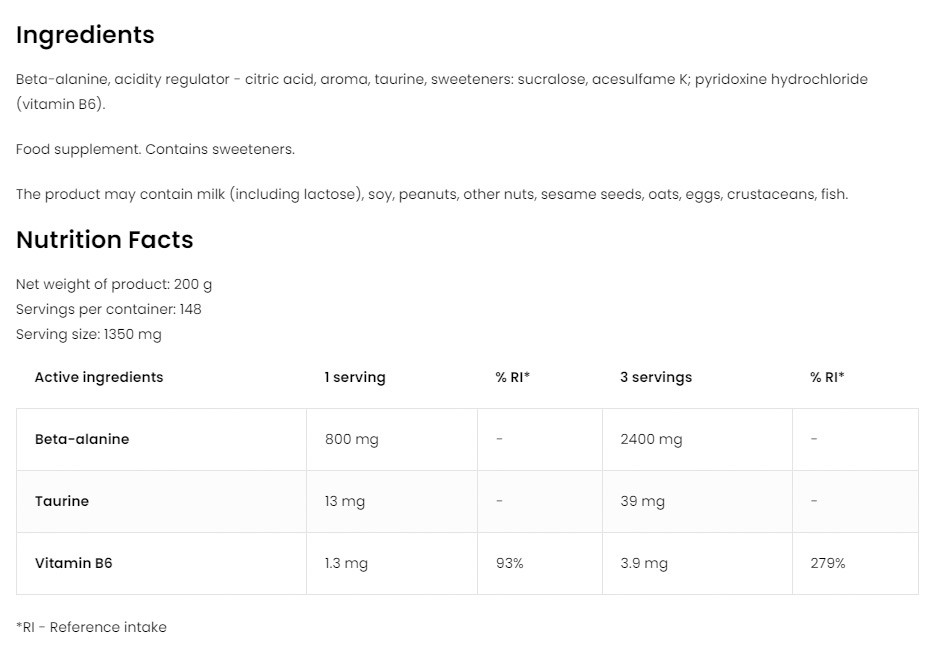Viewport: 928px width, 657px height.
Task: Click the 3.9 mg Vitamin B6 value
Action: pos(643,563)
